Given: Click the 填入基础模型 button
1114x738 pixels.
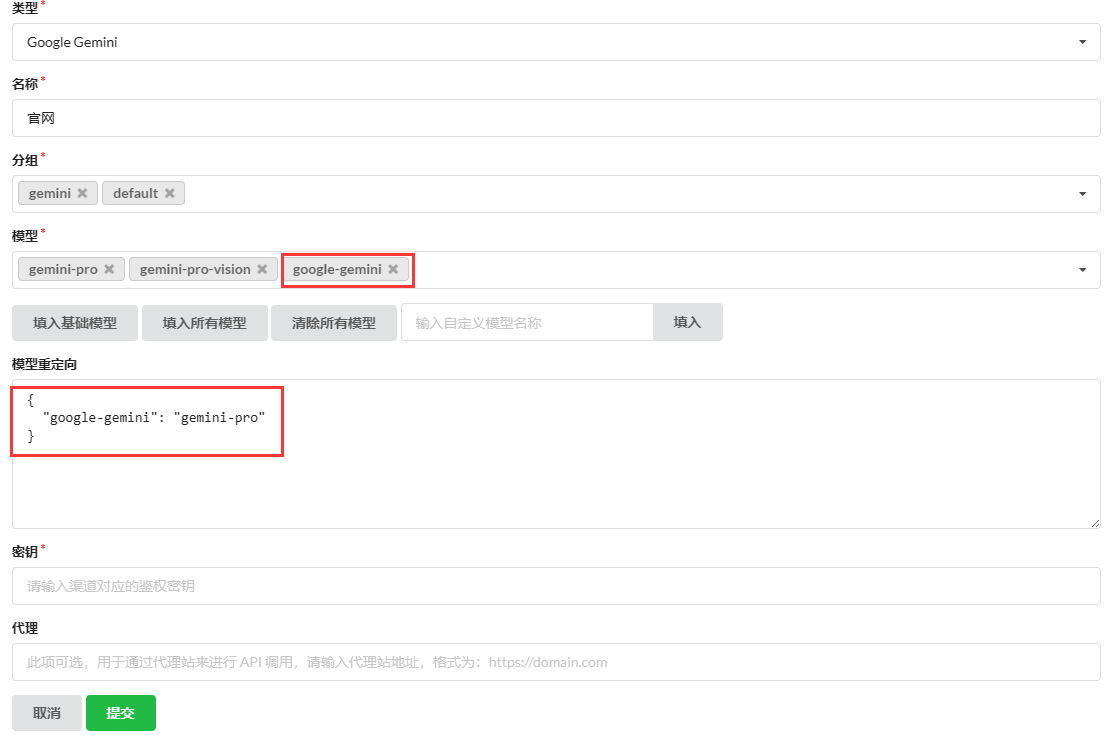Looking at the screenshot, I should pyautogui.click(x=75, y=322).
